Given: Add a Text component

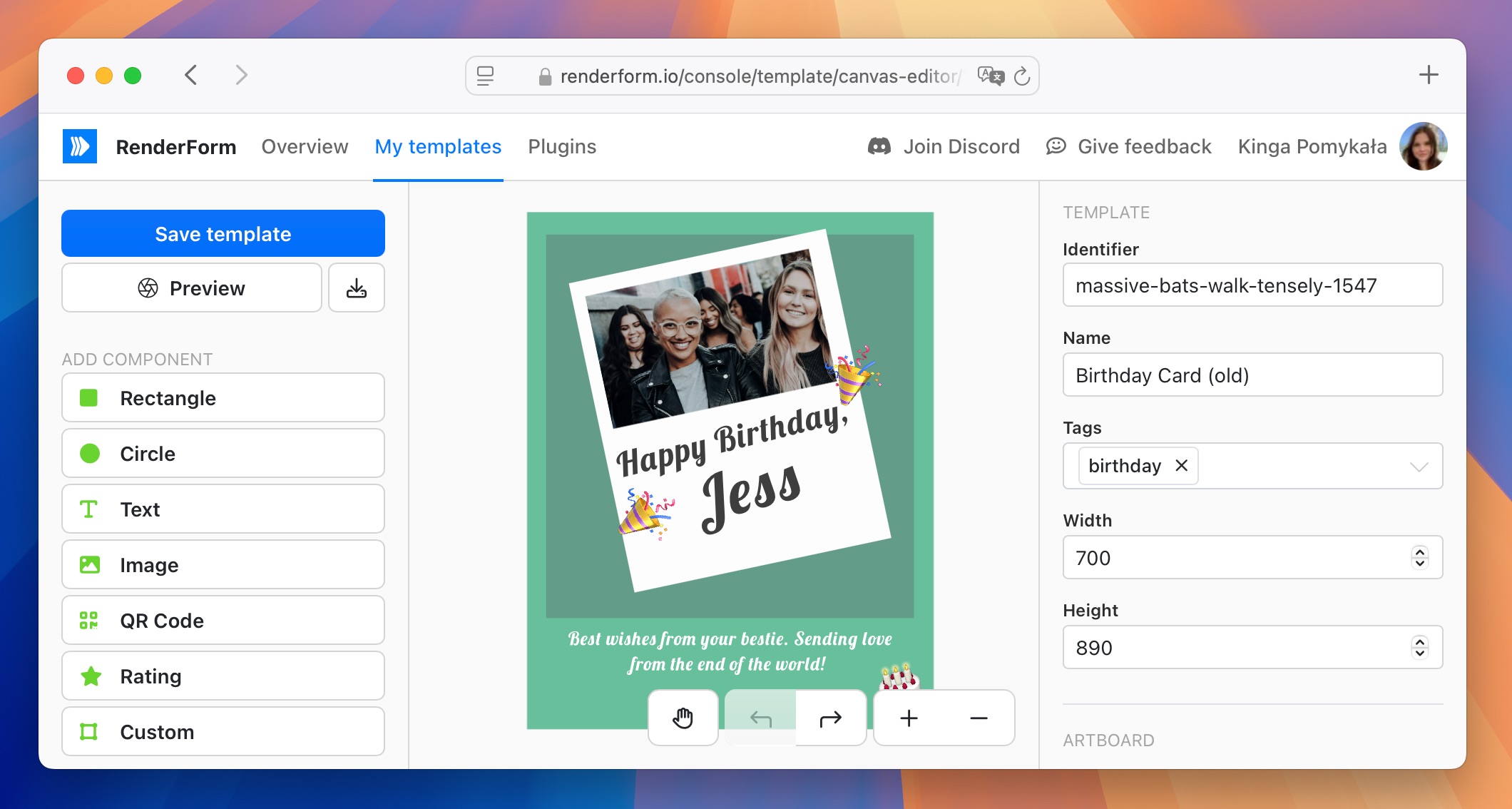Looking at the screenshot, I should point(223,509).
